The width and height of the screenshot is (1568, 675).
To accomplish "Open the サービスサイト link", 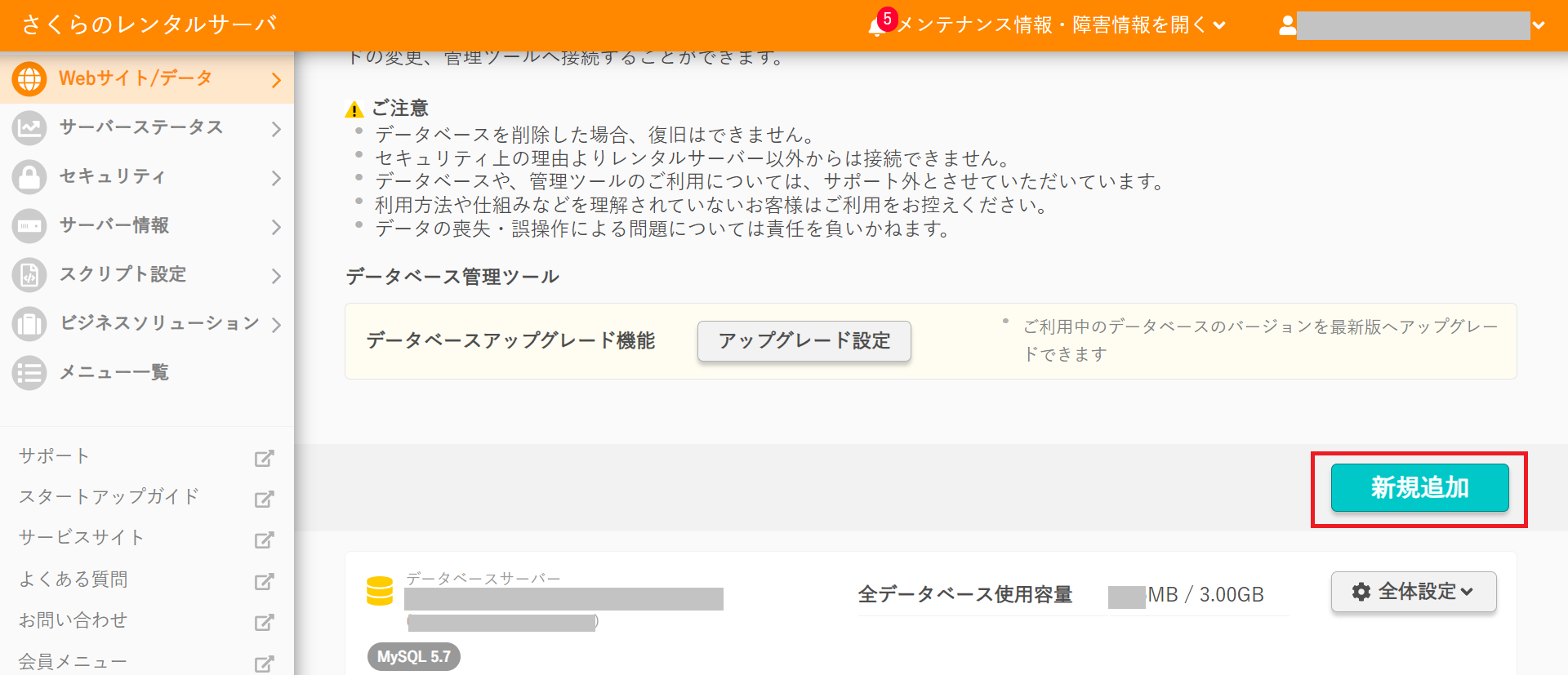I will (82, 538).
